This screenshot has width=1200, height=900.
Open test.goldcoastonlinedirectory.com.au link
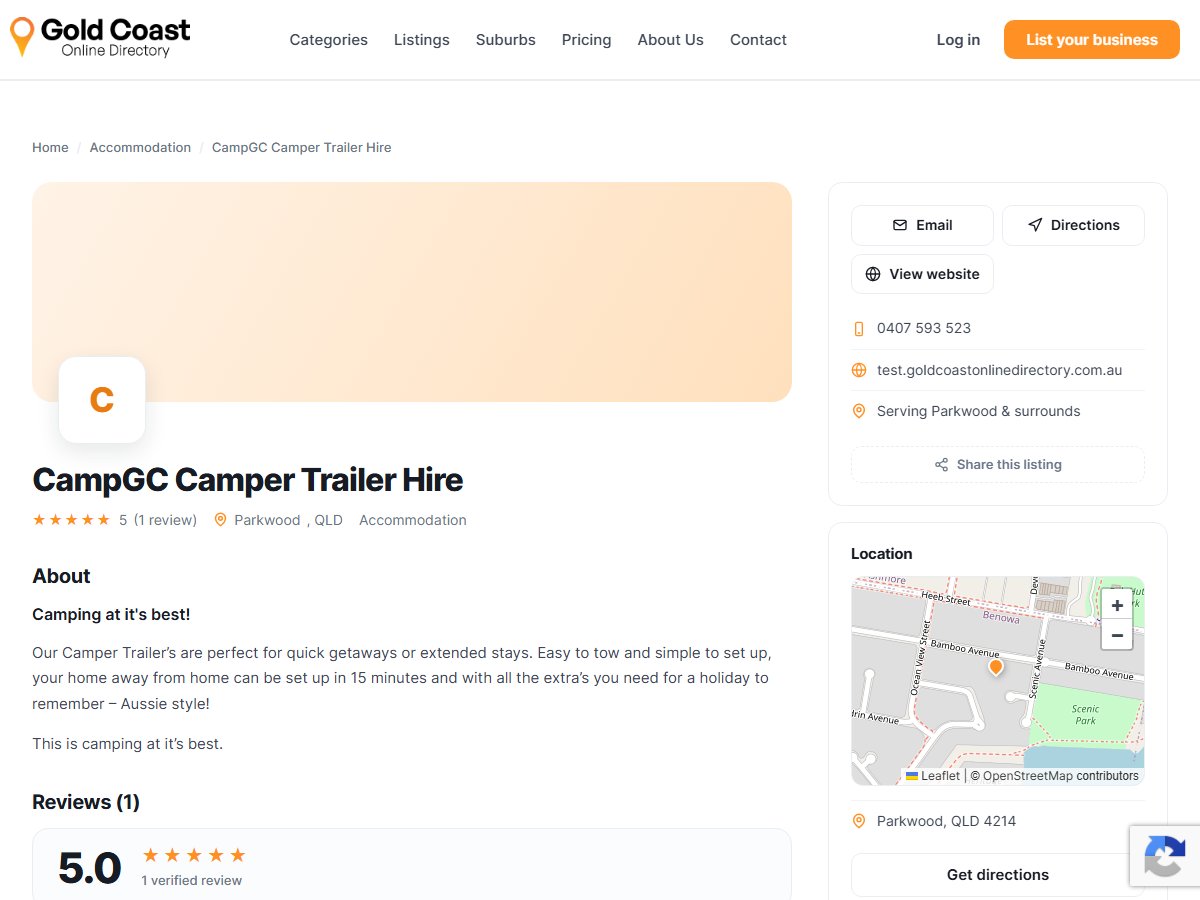click(999, 370)
